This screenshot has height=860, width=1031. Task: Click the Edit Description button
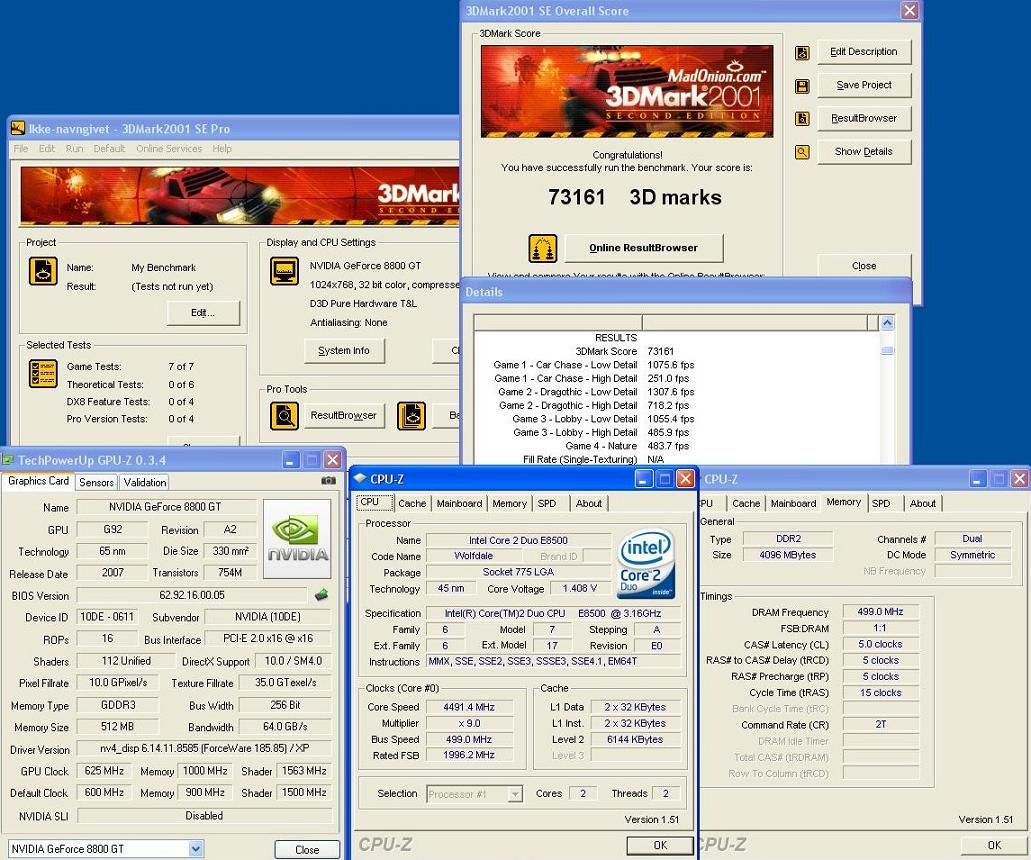[864, 51]
